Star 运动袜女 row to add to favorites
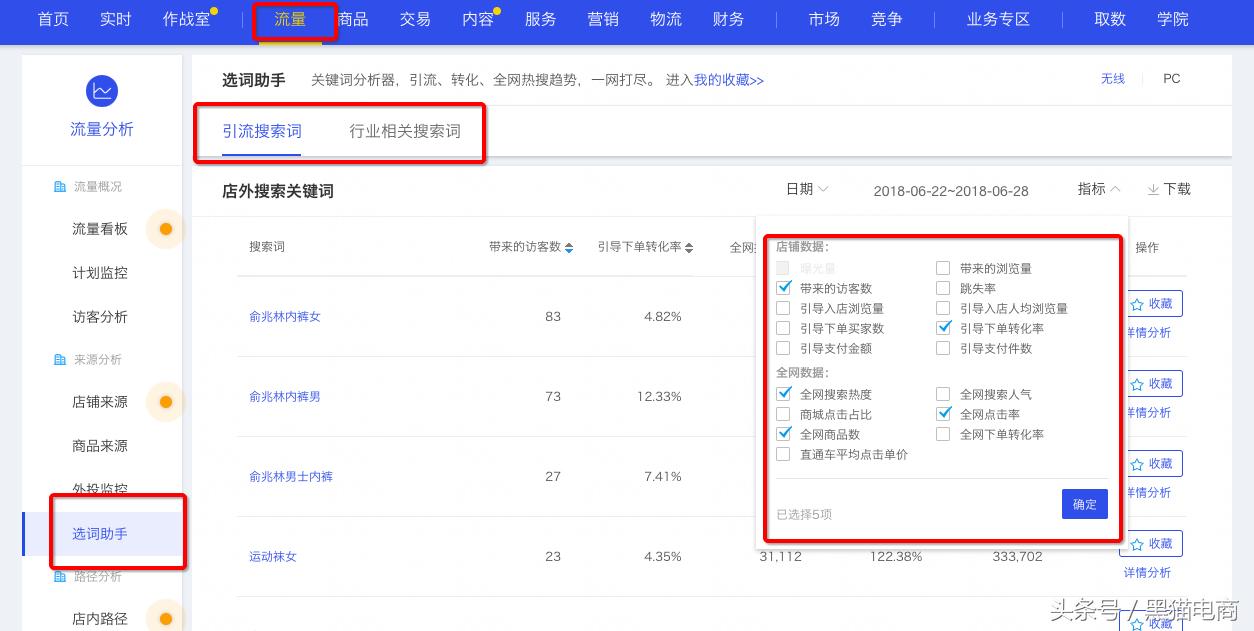 pos(1138,543)
